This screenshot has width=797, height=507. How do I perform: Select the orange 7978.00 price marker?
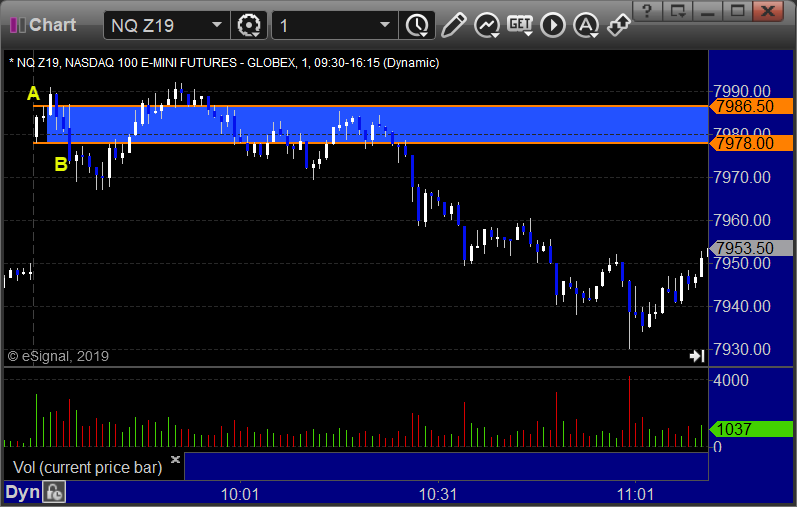(x=751, y=143)
